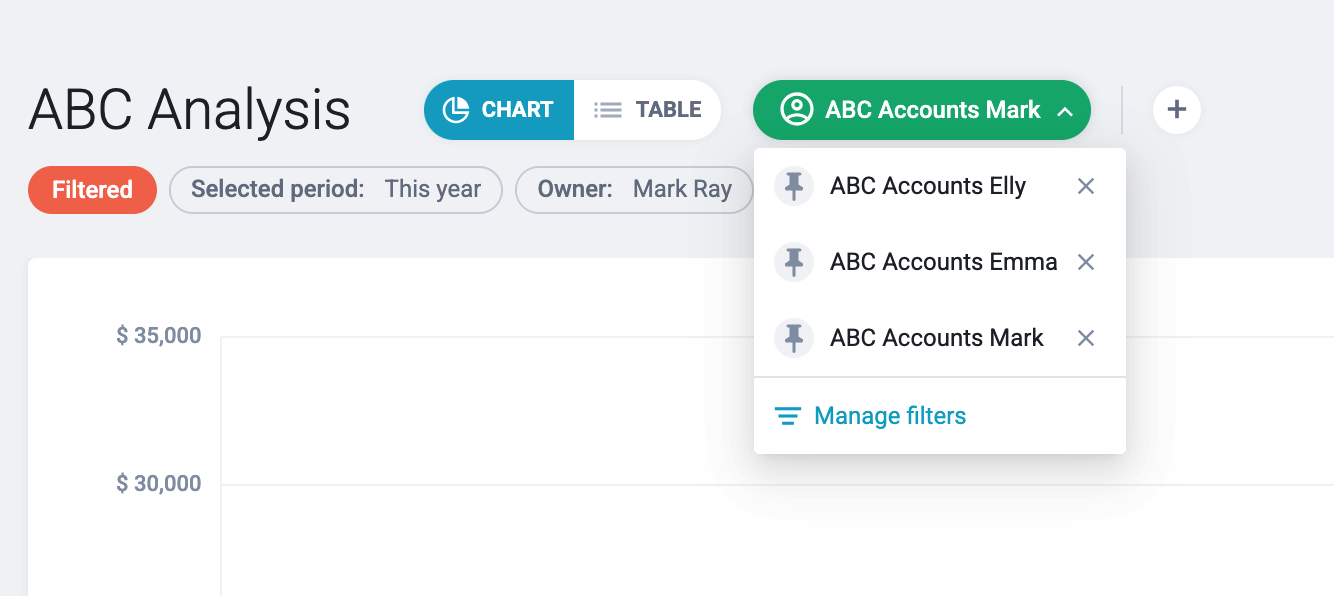This screenshot has height=596, width=1334.
Task: Click the red Filtered badge
Action: click(92, 190)
